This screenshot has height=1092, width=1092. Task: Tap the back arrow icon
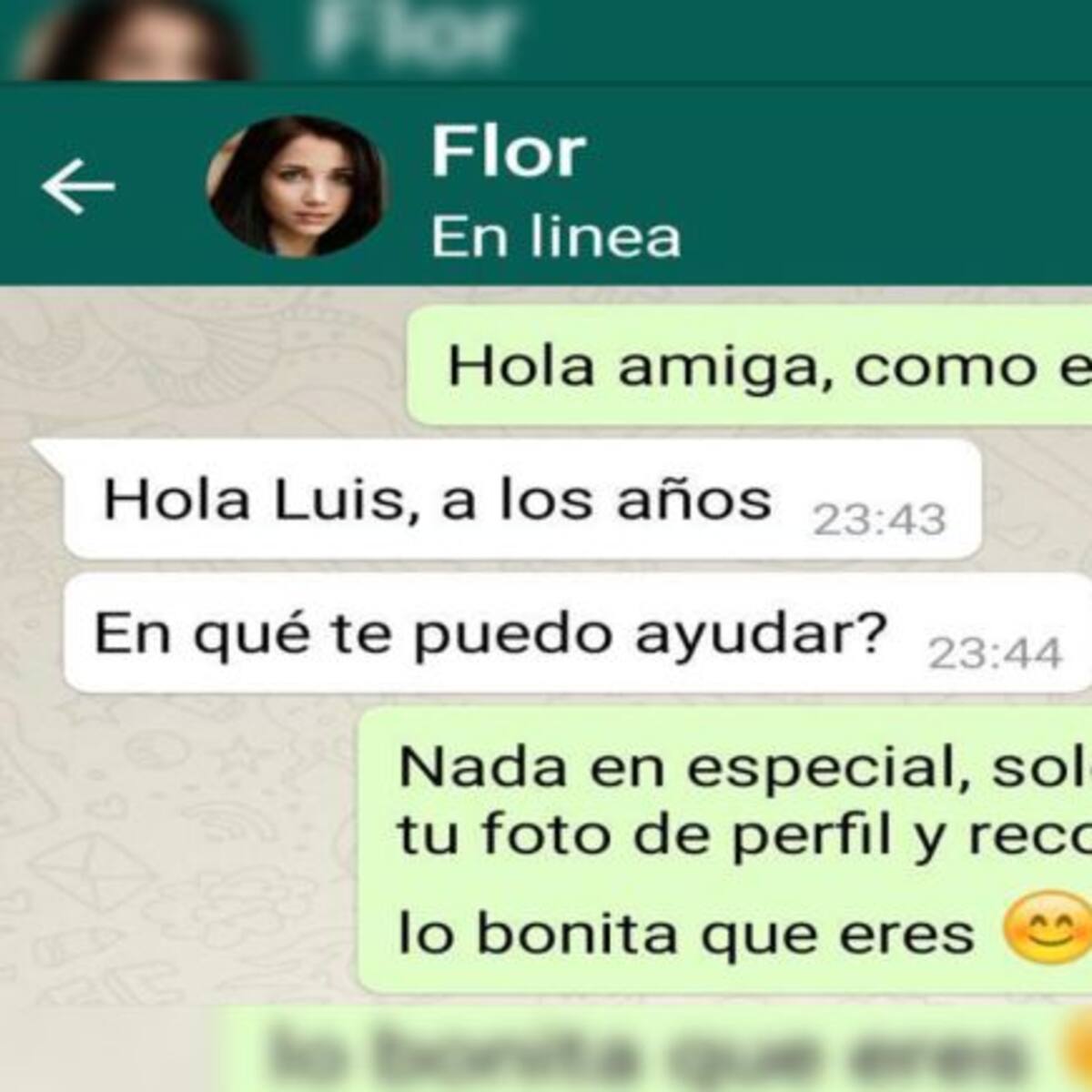(78, 186)
